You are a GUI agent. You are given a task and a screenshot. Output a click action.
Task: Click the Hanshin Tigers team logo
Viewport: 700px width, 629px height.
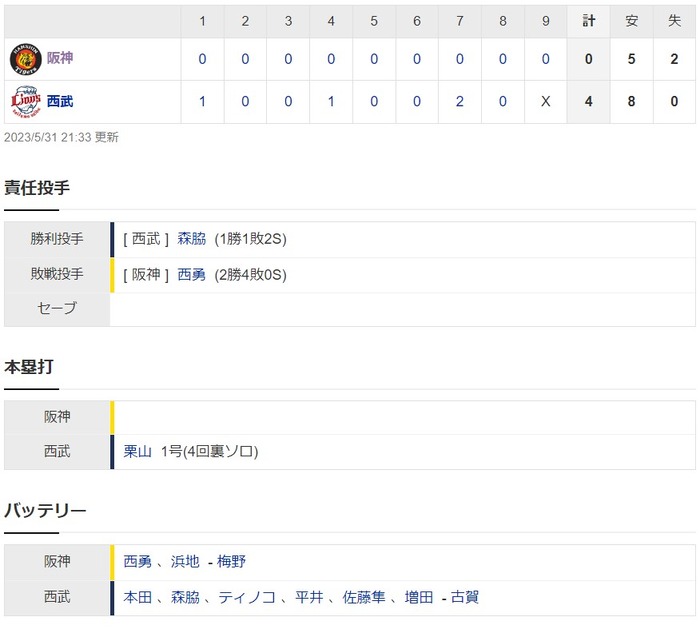tap(25, 59)
